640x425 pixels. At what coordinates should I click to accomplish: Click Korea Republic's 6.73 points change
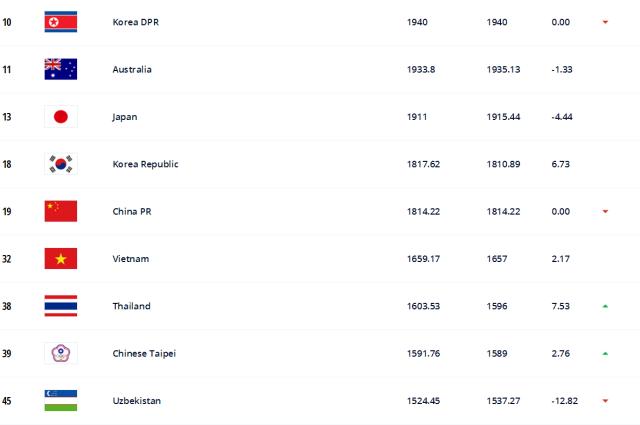561,164
